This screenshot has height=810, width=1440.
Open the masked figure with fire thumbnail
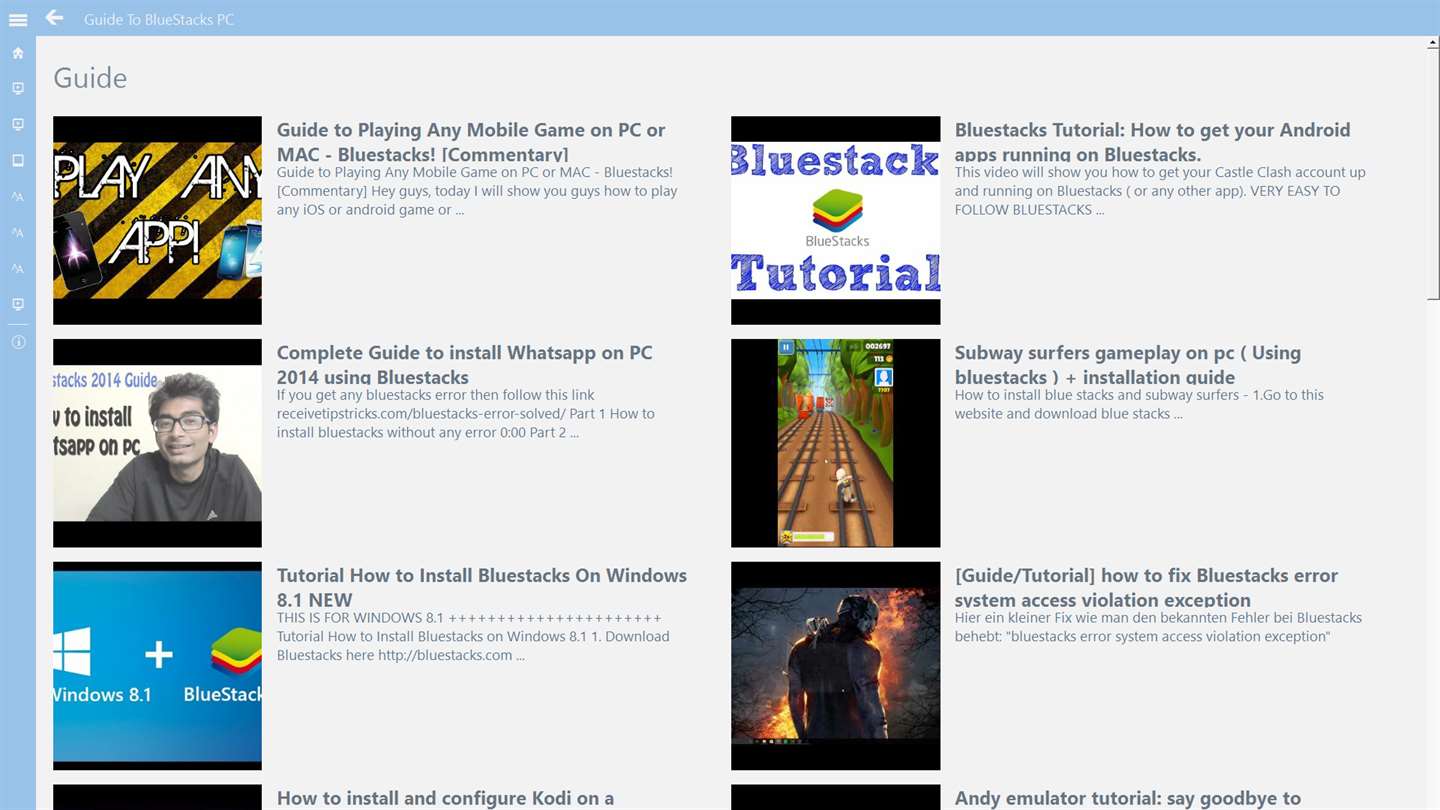pos(835,666)
